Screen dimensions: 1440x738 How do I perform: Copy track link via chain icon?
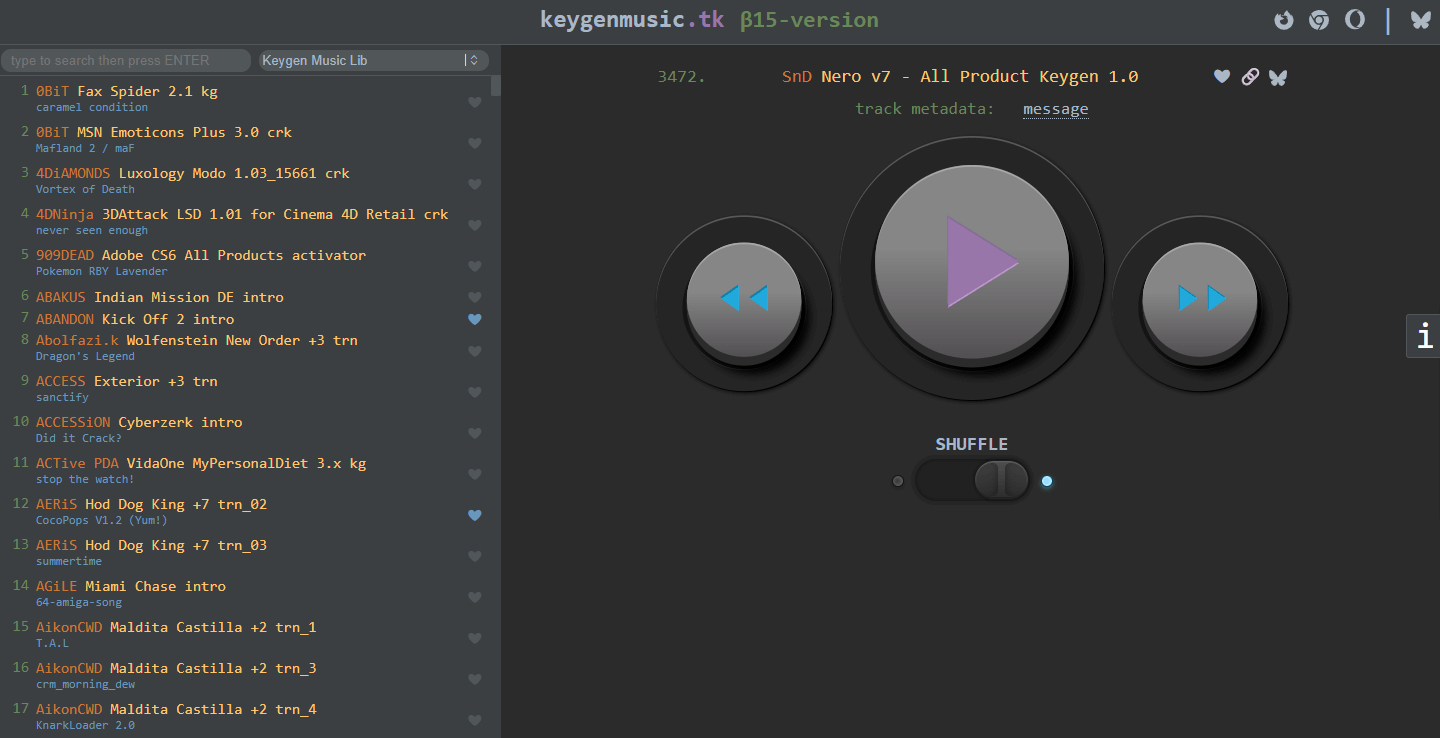[1249, 77]
